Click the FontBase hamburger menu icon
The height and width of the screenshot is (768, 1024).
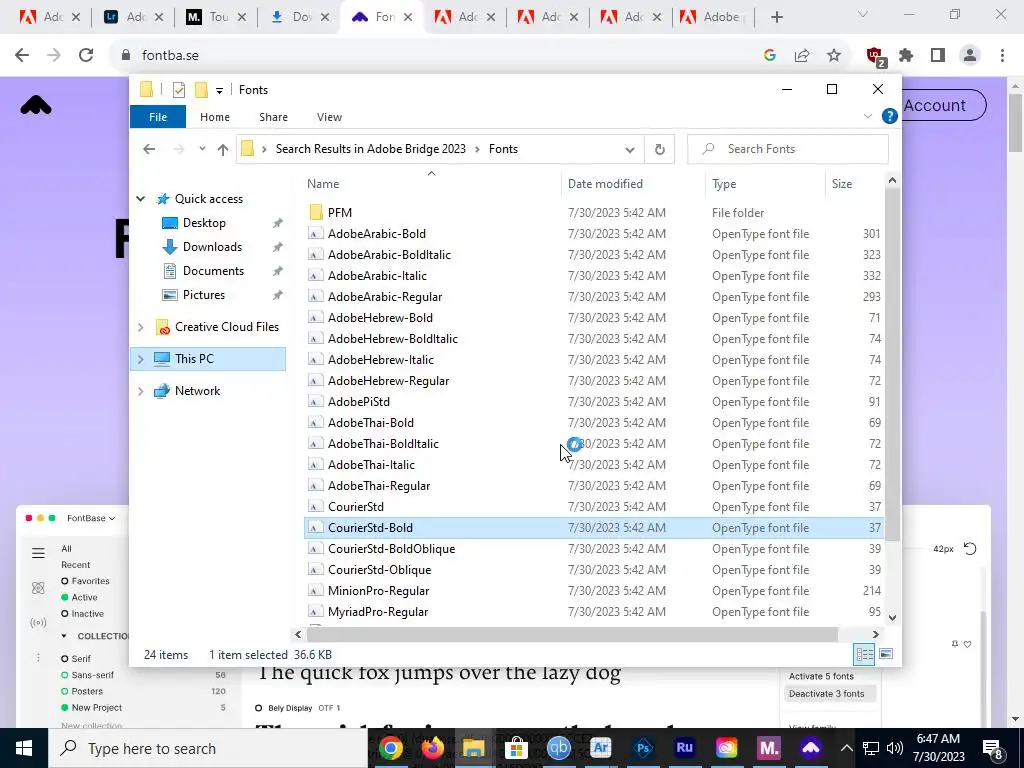point(39,554)
